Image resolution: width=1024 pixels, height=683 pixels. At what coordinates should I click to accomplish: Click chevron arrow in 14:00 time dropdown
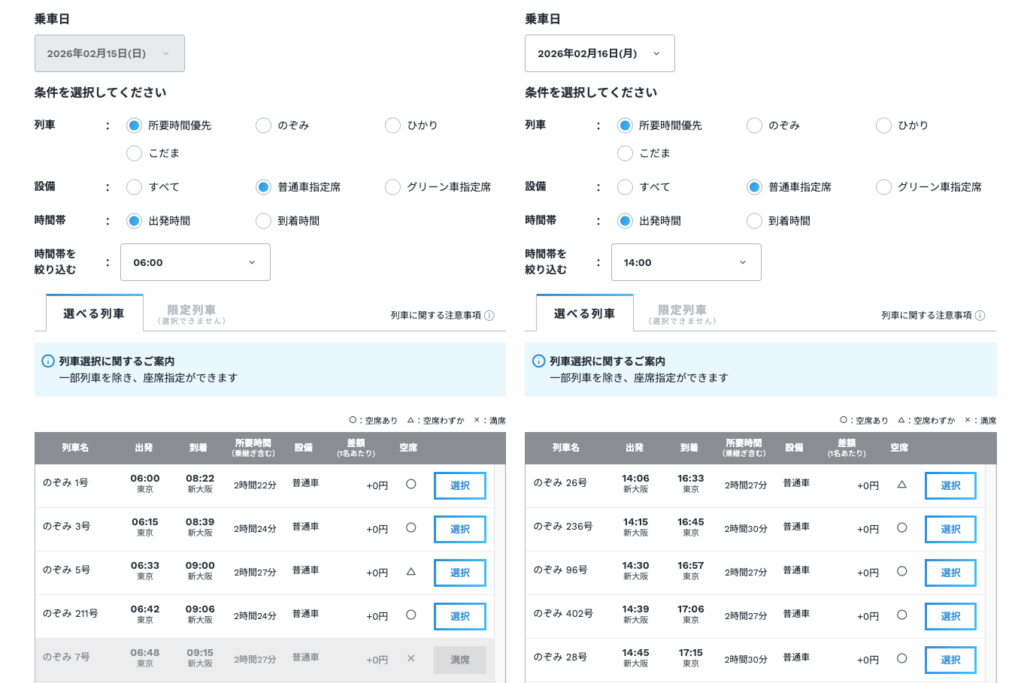(742, 262)
